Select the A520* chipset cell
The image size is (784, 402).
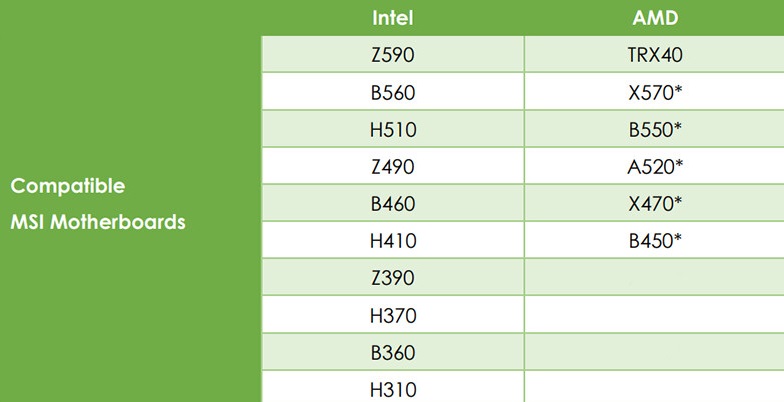654,166
